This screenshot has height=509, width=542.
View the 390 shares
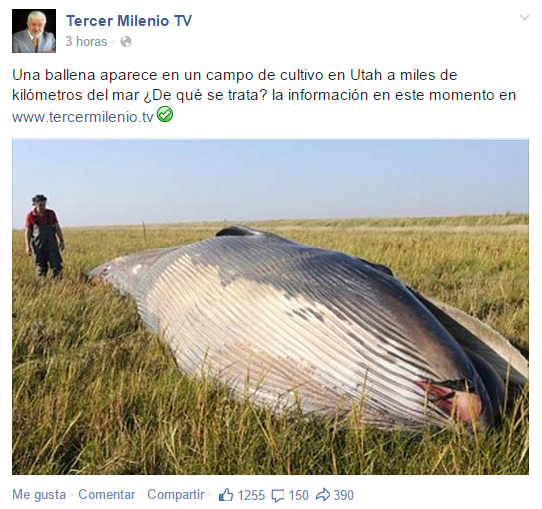pos(343,495)
